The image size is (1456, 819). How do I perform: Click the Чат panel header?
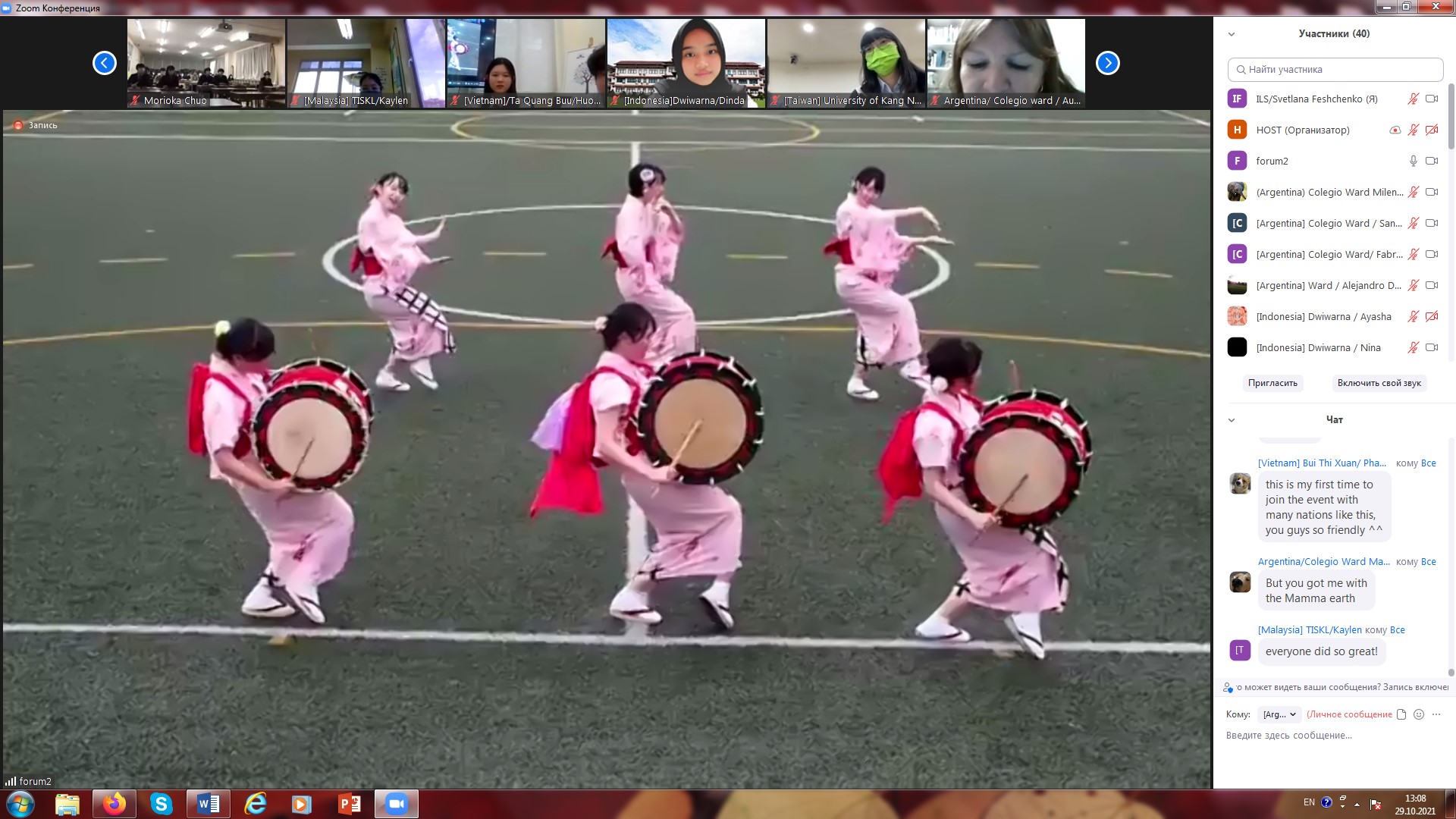(x=1334, y=419)
